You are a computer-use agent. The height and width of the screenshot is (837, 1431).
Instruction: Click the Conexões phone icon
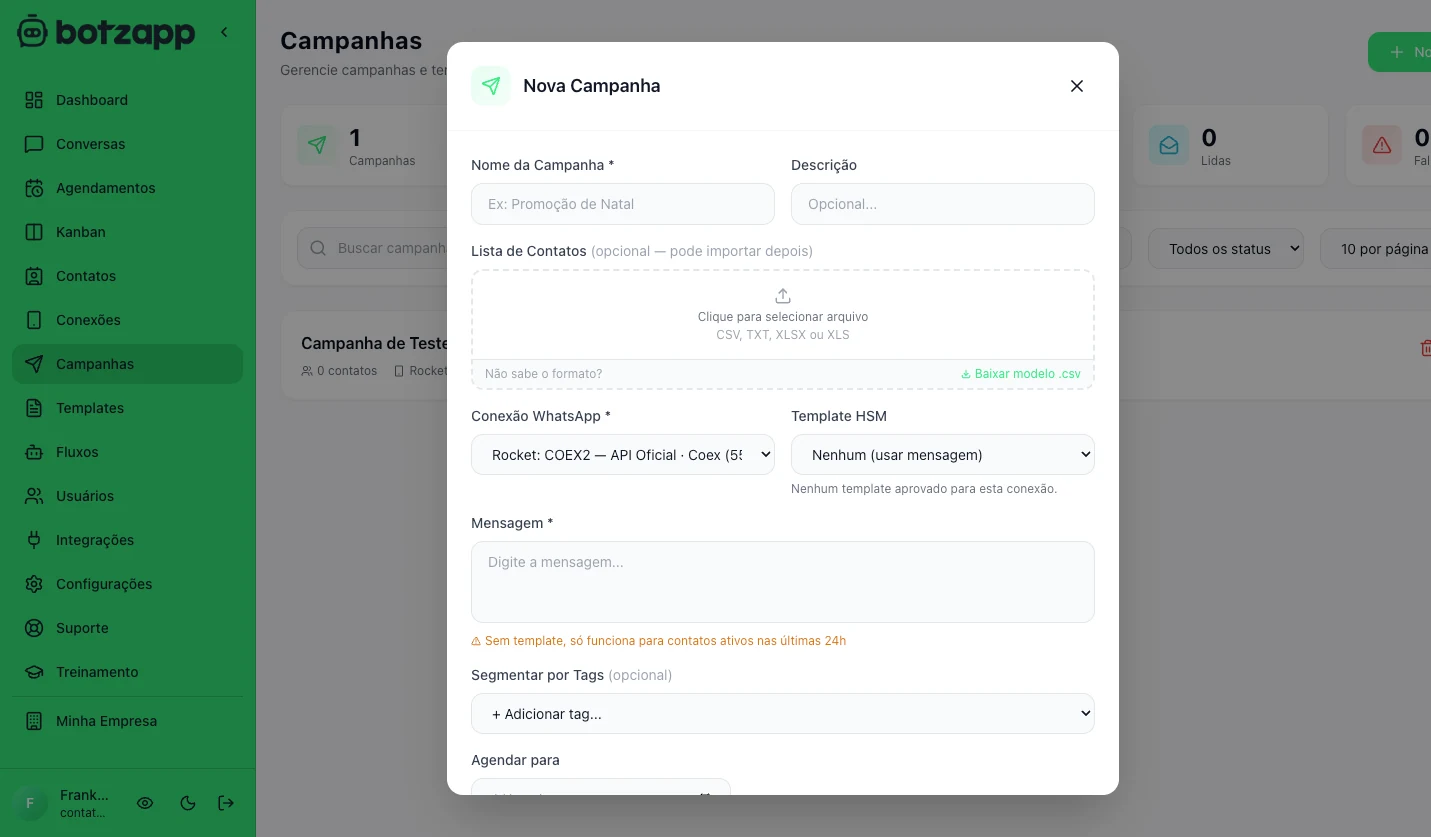point(34,320)
